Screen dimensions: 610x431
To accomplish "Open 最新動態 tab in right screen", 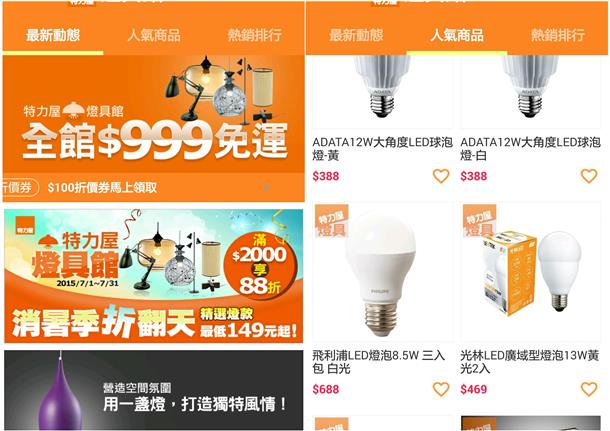I will click(356, 35).
